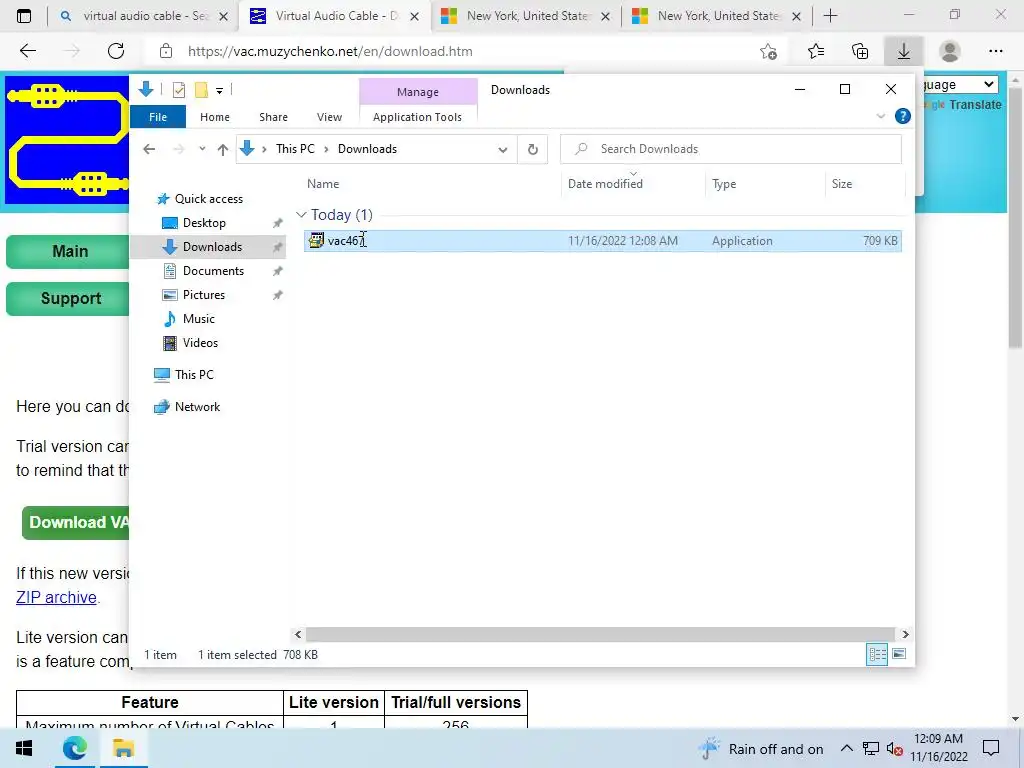This screenshot has height=768, width=1024.
Task: Open Edge Settings and more menu
Action: point(995,51)
